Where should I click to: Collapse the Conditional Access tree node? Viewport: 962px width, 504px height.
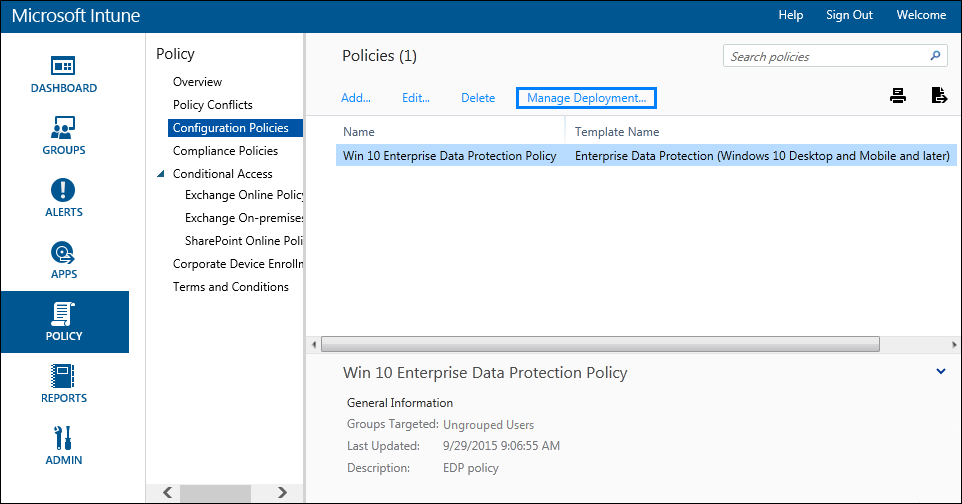click(161, 174)
